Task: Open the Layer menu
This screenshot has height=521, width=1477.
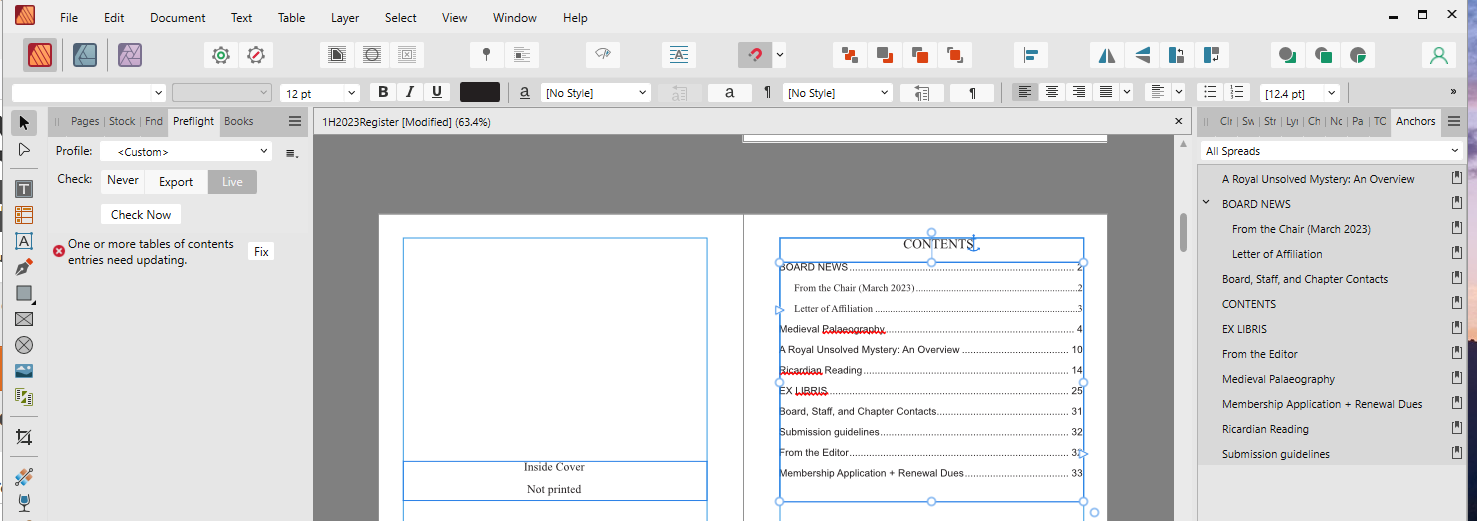Action: pos(344,18)
